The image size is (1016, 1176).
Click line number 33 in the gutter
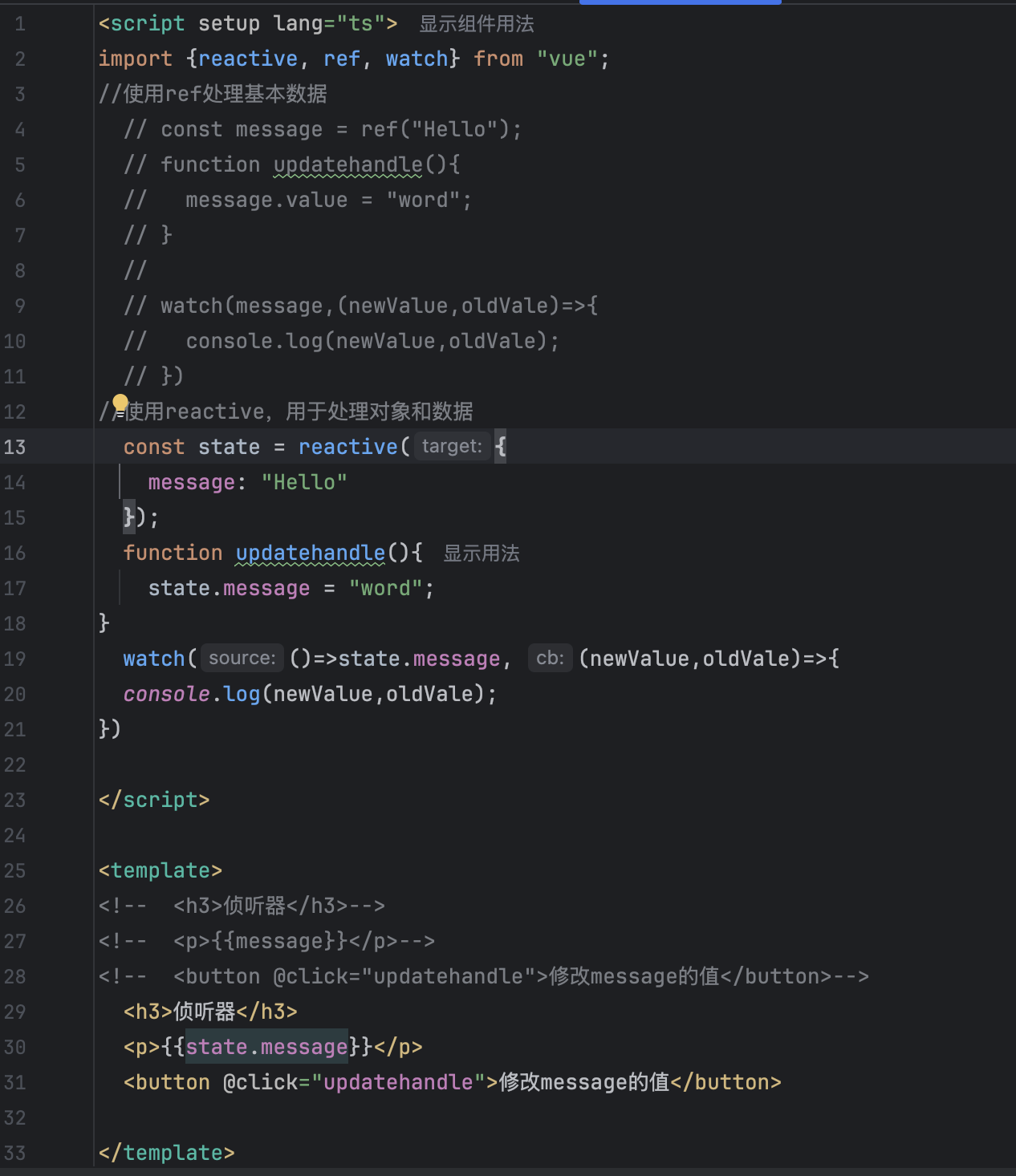click(x=15, y=1154)
